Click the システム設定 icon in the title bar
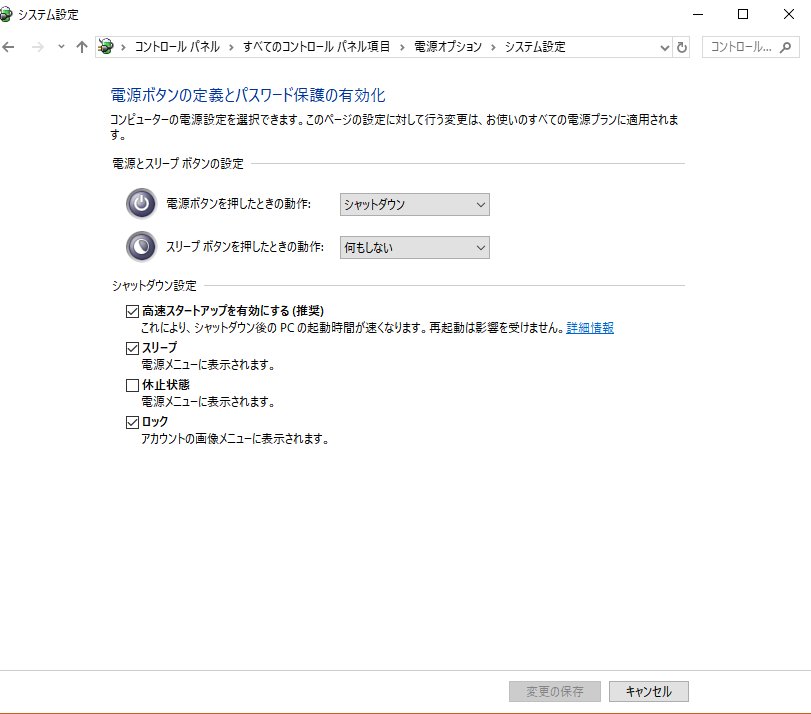The image size is (811, 714). 10,15
